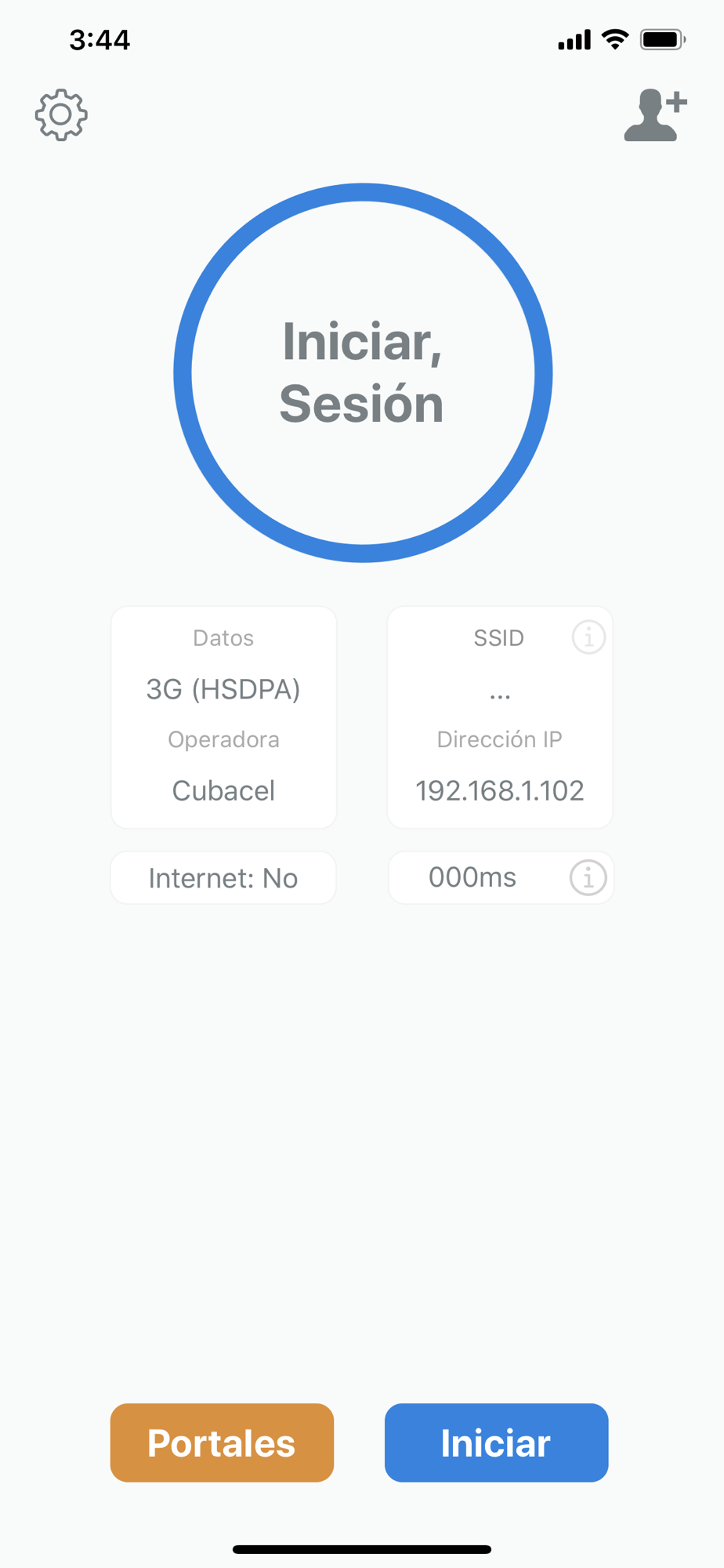
Task: Tap the ping latency info icon
Action: pos(588,877)
